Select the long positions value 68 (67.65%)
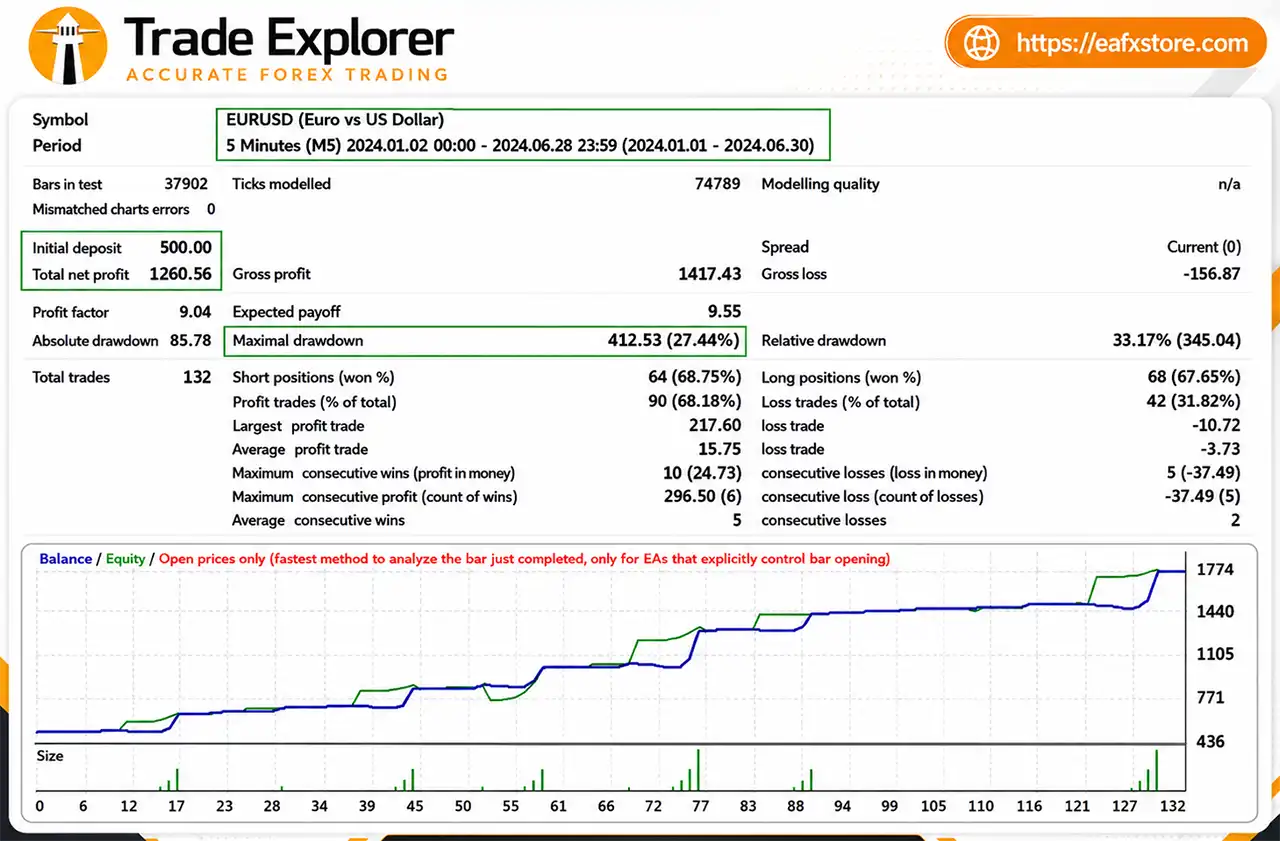The height and width of the screenshot is (841, 1280). [x=1195, y=378]
